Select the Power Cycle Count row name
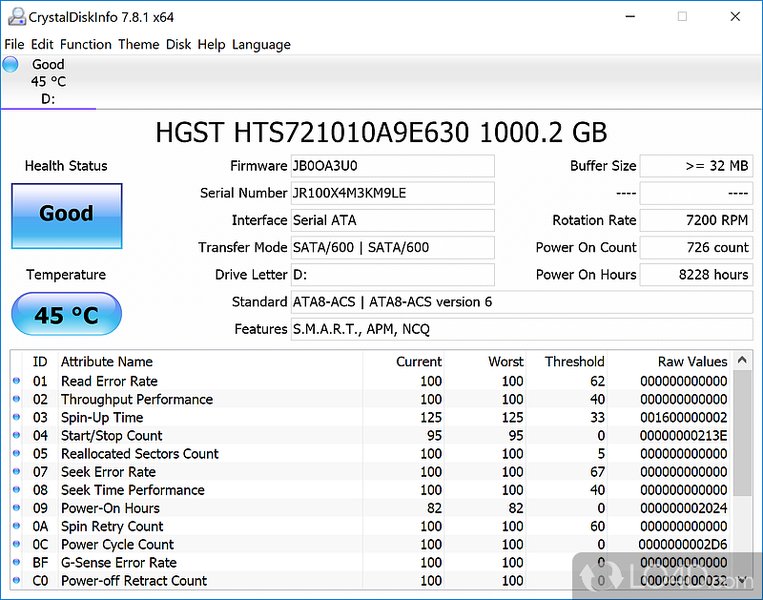Screen dimensions: 763x600 (x=117, y=545)
